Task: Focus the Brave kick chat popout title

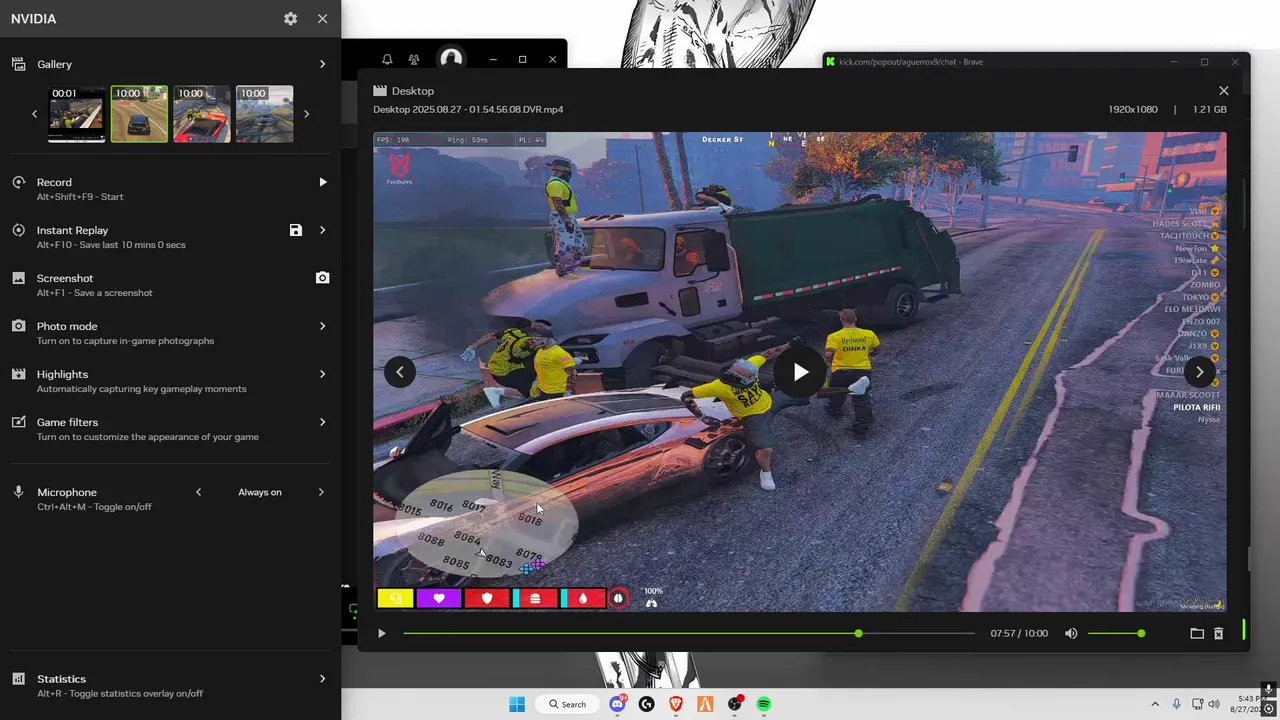Action: click(x=910, y=62)
